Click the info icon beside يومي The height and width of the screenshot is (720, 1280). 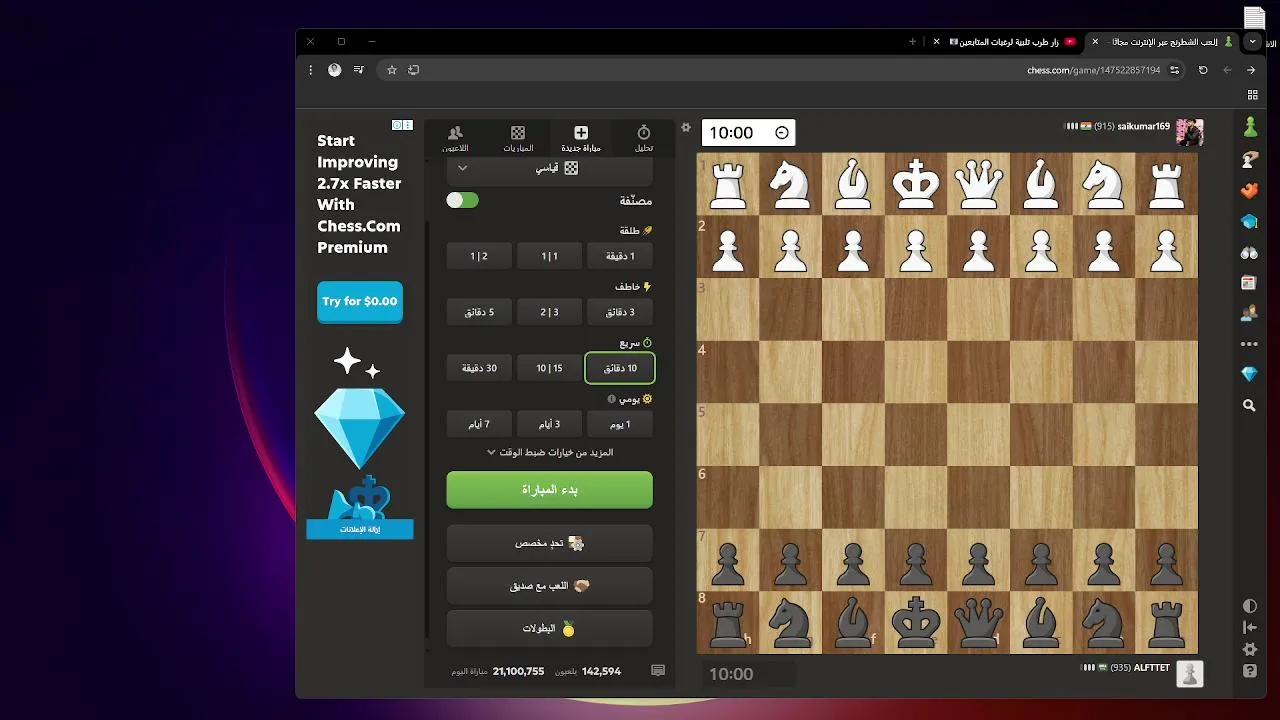coord(612,399)
